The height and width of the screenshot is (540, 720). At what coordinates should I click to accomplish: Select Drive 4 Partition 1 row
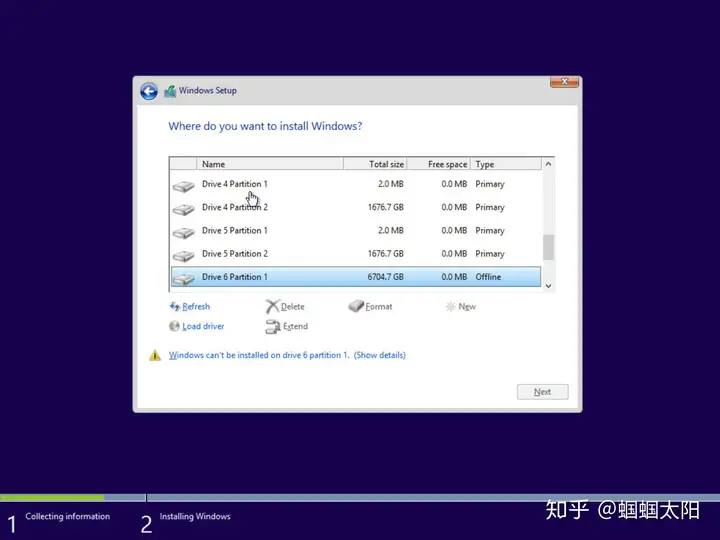[x=356, y=184]
